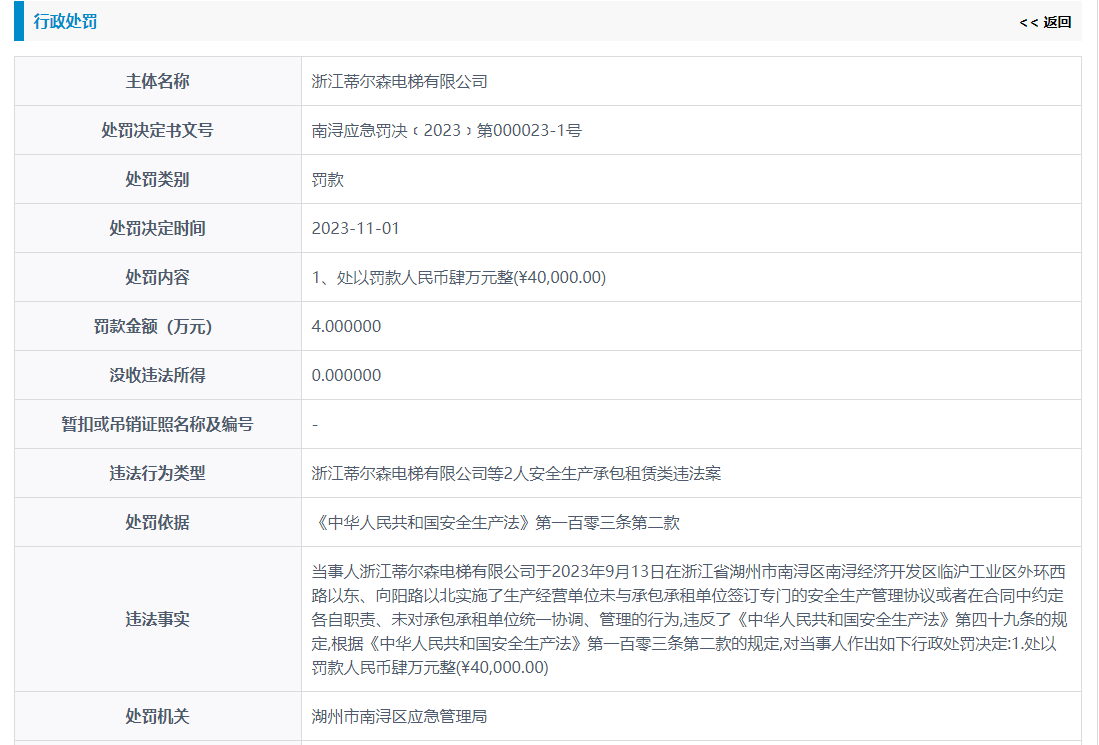Click the 暂扣或吊销证照名称及编号 label
1099x745 pixels.
point(158,425)
